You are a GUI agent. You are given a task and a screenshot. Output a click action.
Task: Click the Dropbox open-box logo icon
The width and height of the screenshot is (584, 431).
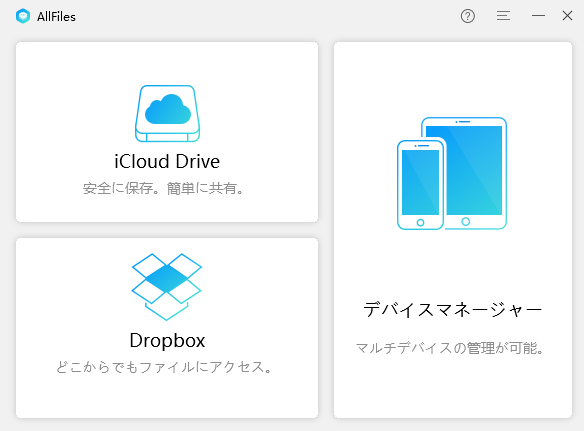tap(166, 287)
